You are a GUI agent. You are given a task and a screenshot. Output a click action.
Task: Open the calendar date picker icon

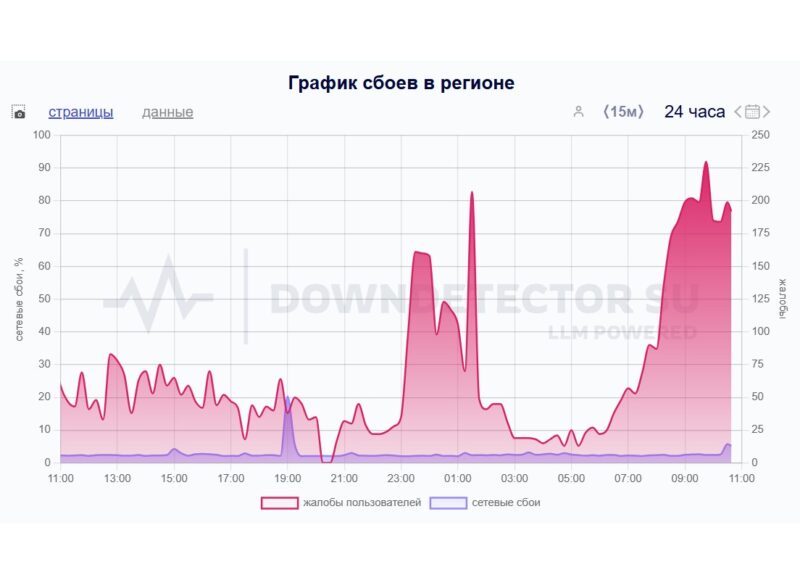click(x=754, y=112)
